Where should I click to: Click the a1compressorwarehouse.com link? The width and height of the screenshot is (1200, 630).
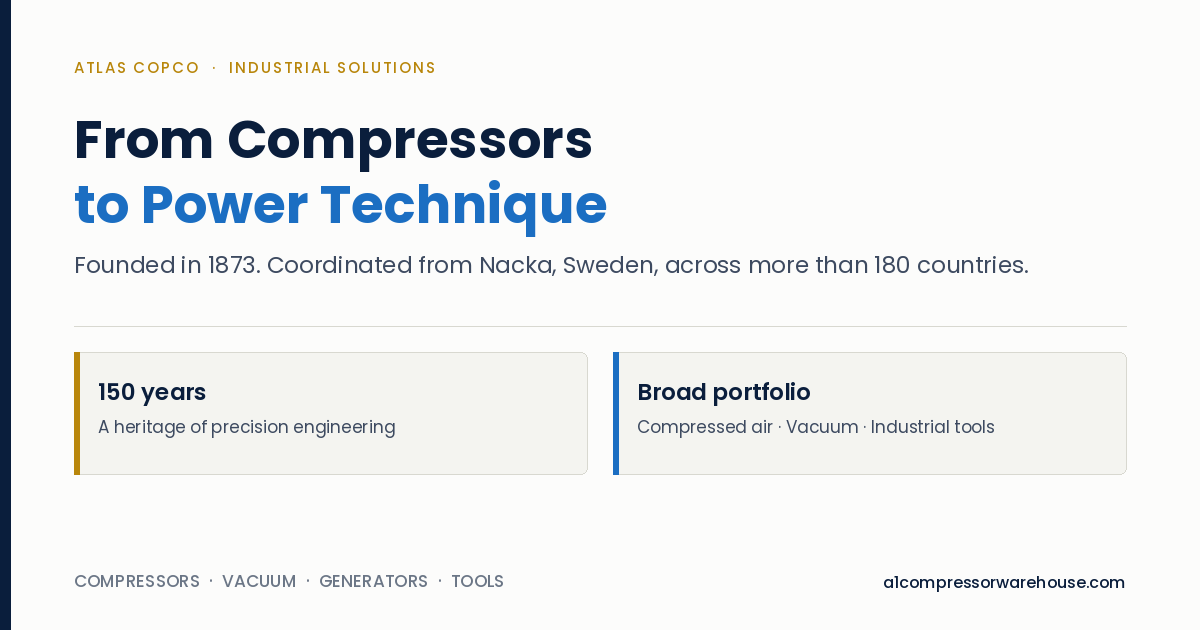pyautogui.click(x=1004, y=582)
